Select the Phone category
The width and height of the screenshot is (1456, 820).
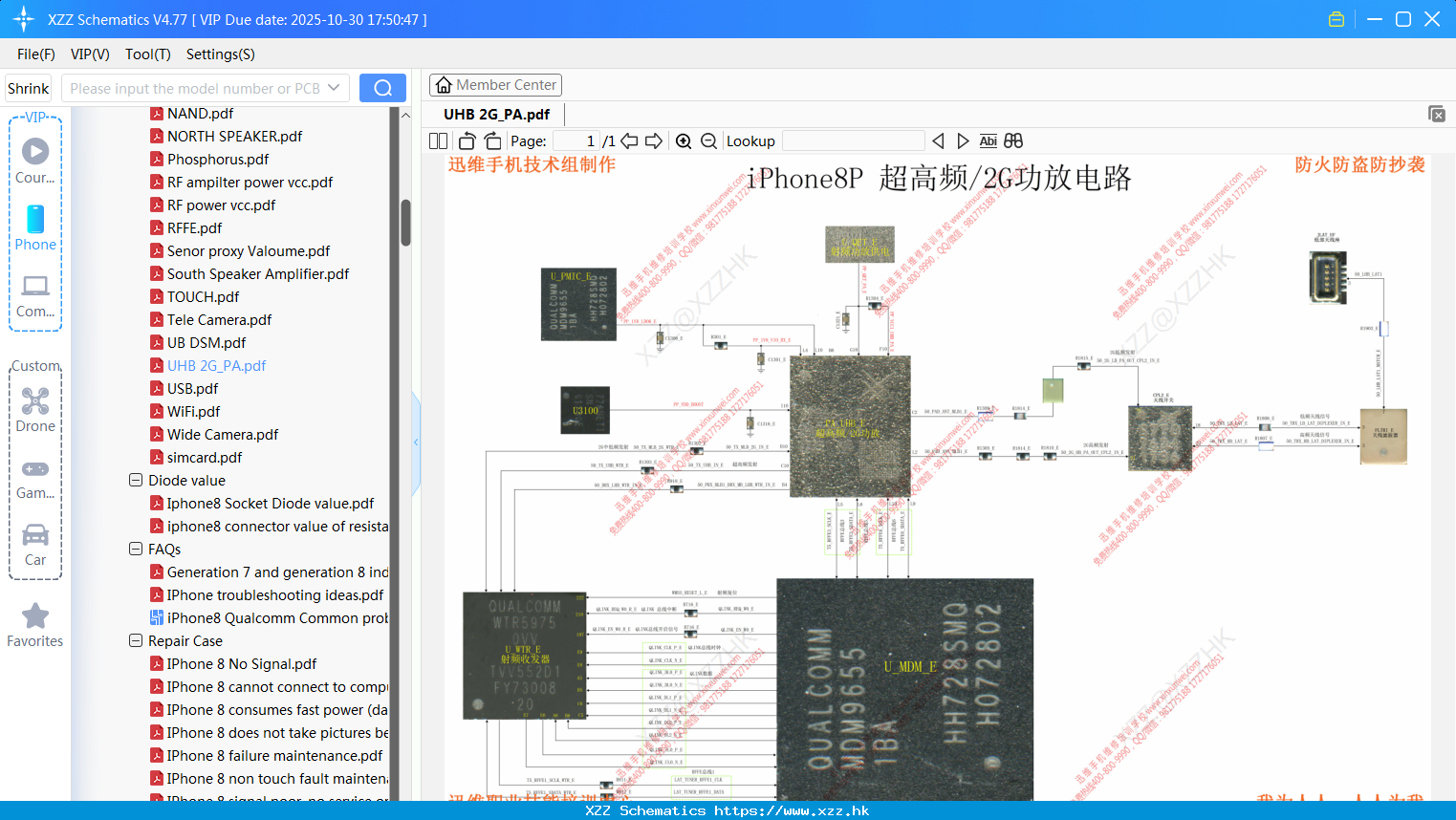click(35, 227)
